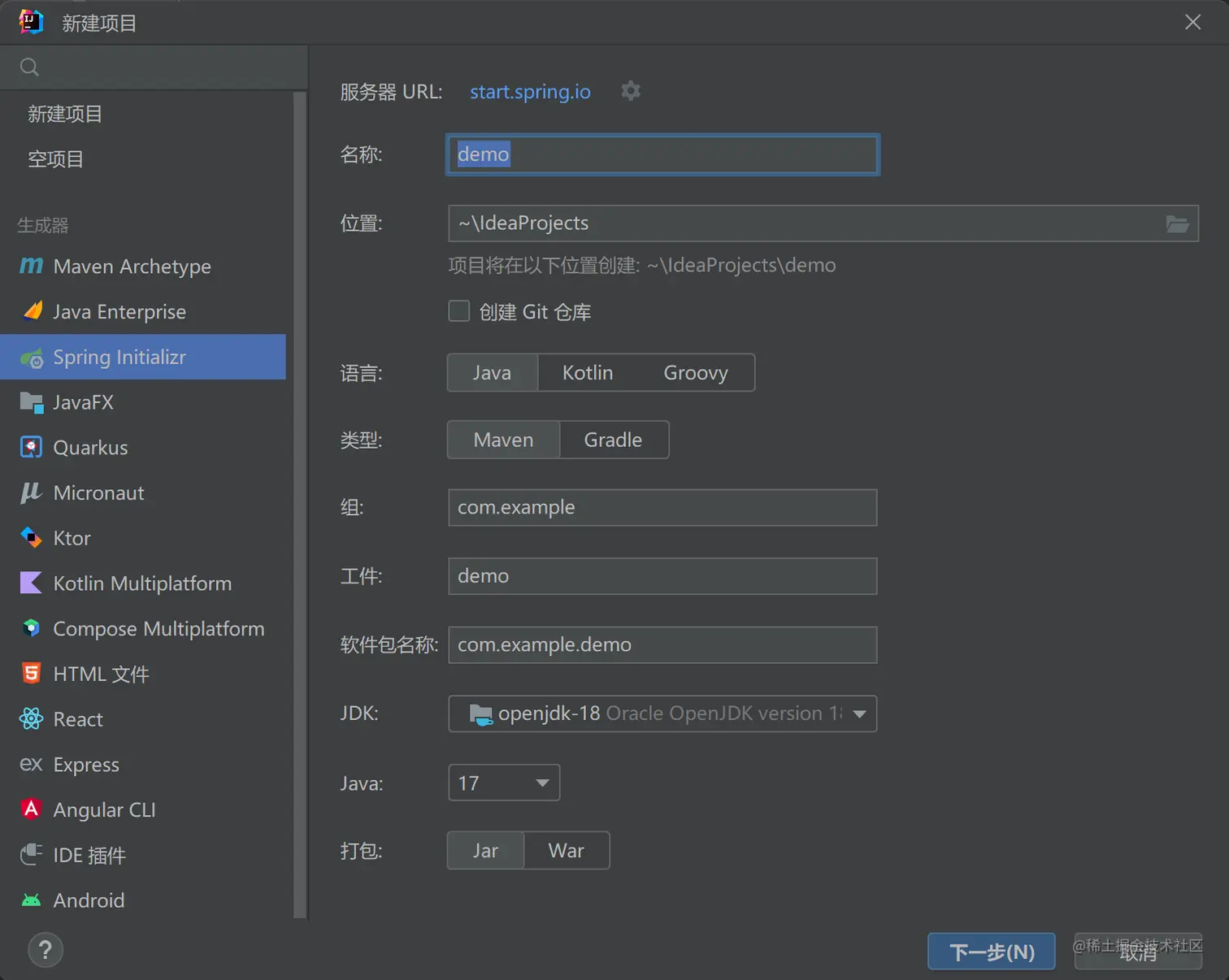1229x980 pixels.
Task: Choose Java Enterprise generator
Action: [x=143, y=311]
